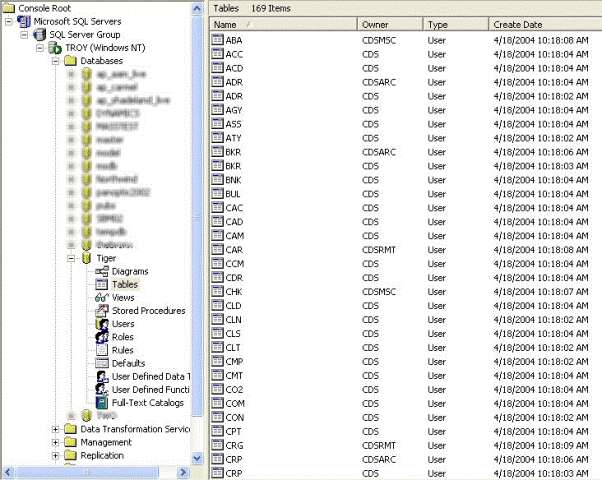Select the COM table name

click(x=235, y=404)
